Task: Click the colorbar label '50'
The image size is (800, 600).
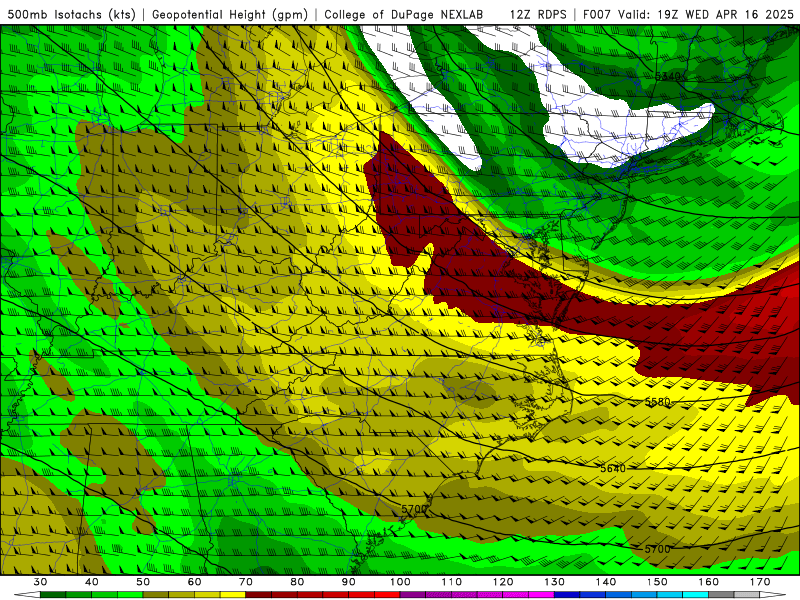Action: pos(143,582)
